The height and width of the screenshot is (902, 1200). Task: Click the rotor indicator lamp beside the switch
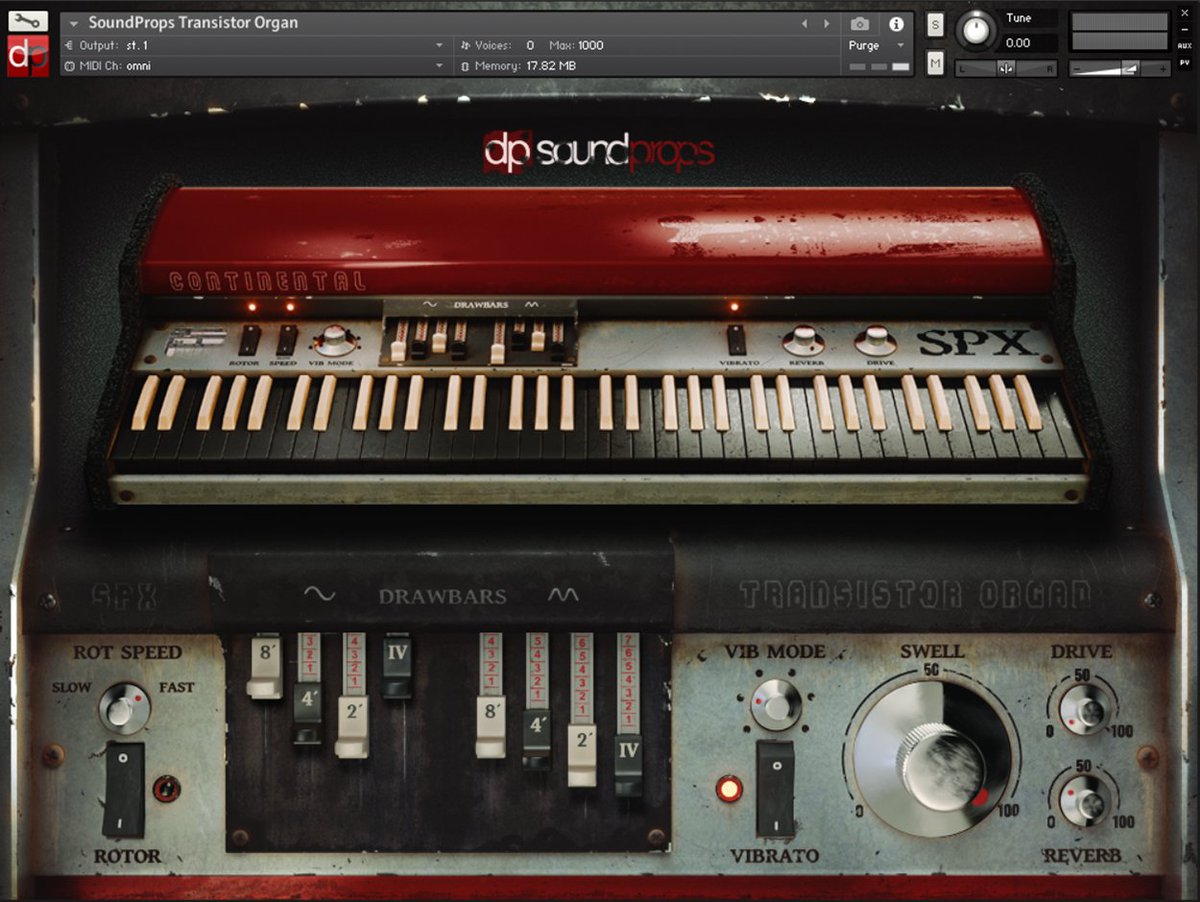(166, 789)
